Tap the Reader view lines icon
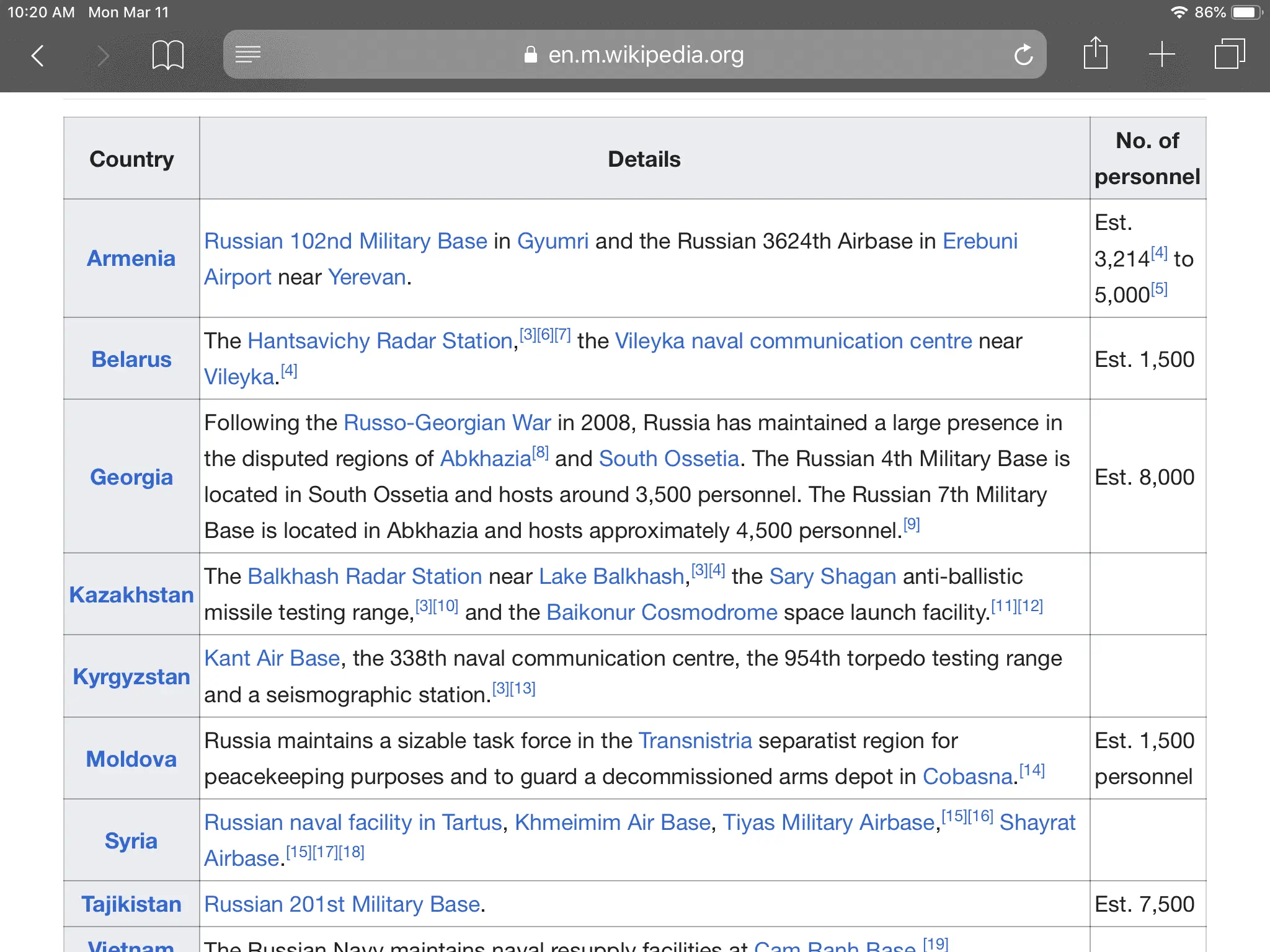The height and width of the screenshot is (952, 1270). [x=248, y=55]
